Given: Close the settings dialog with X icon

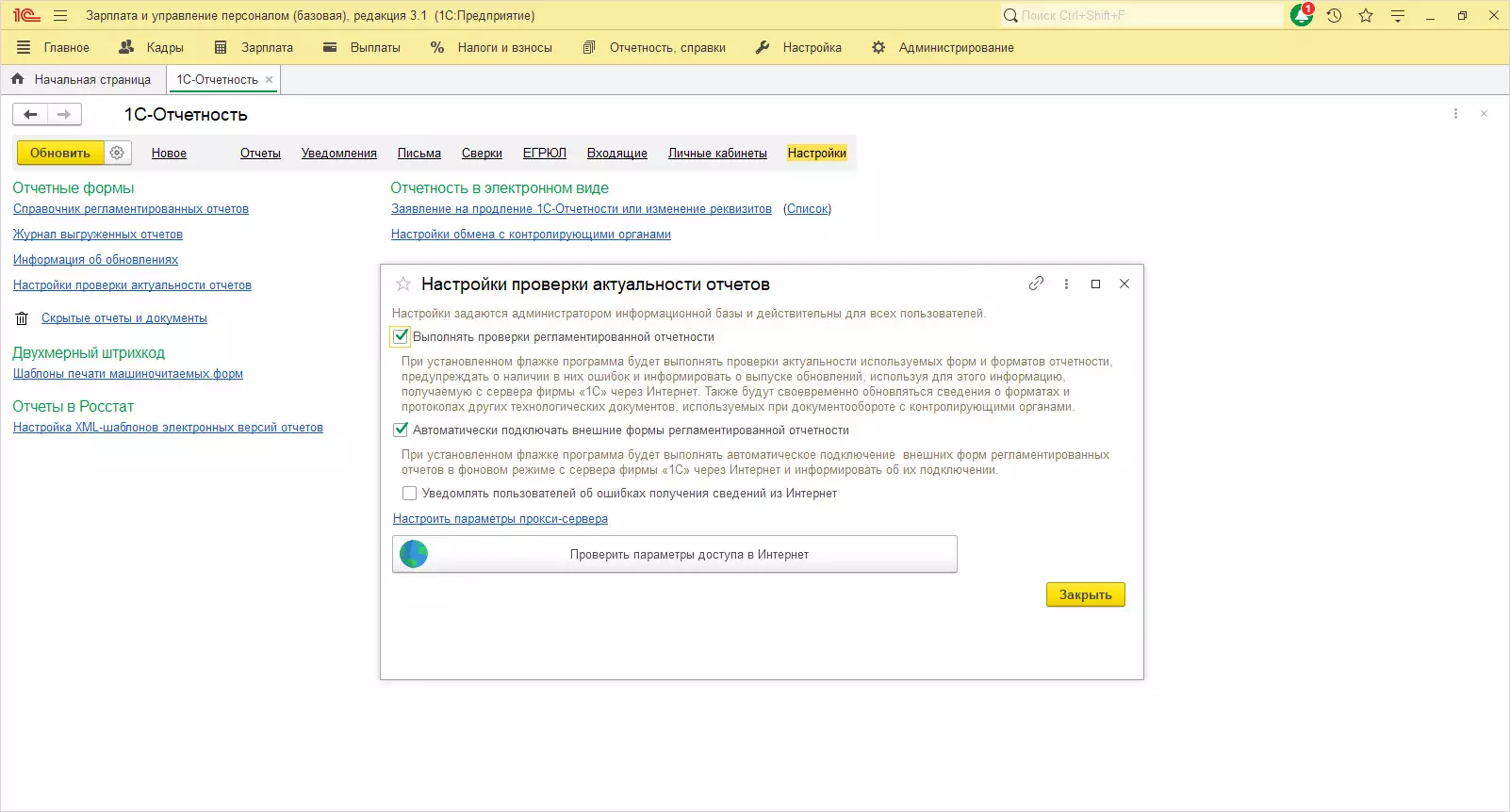Looking at the screenshot, I should pyautogui.click(x=1124, y=284).
